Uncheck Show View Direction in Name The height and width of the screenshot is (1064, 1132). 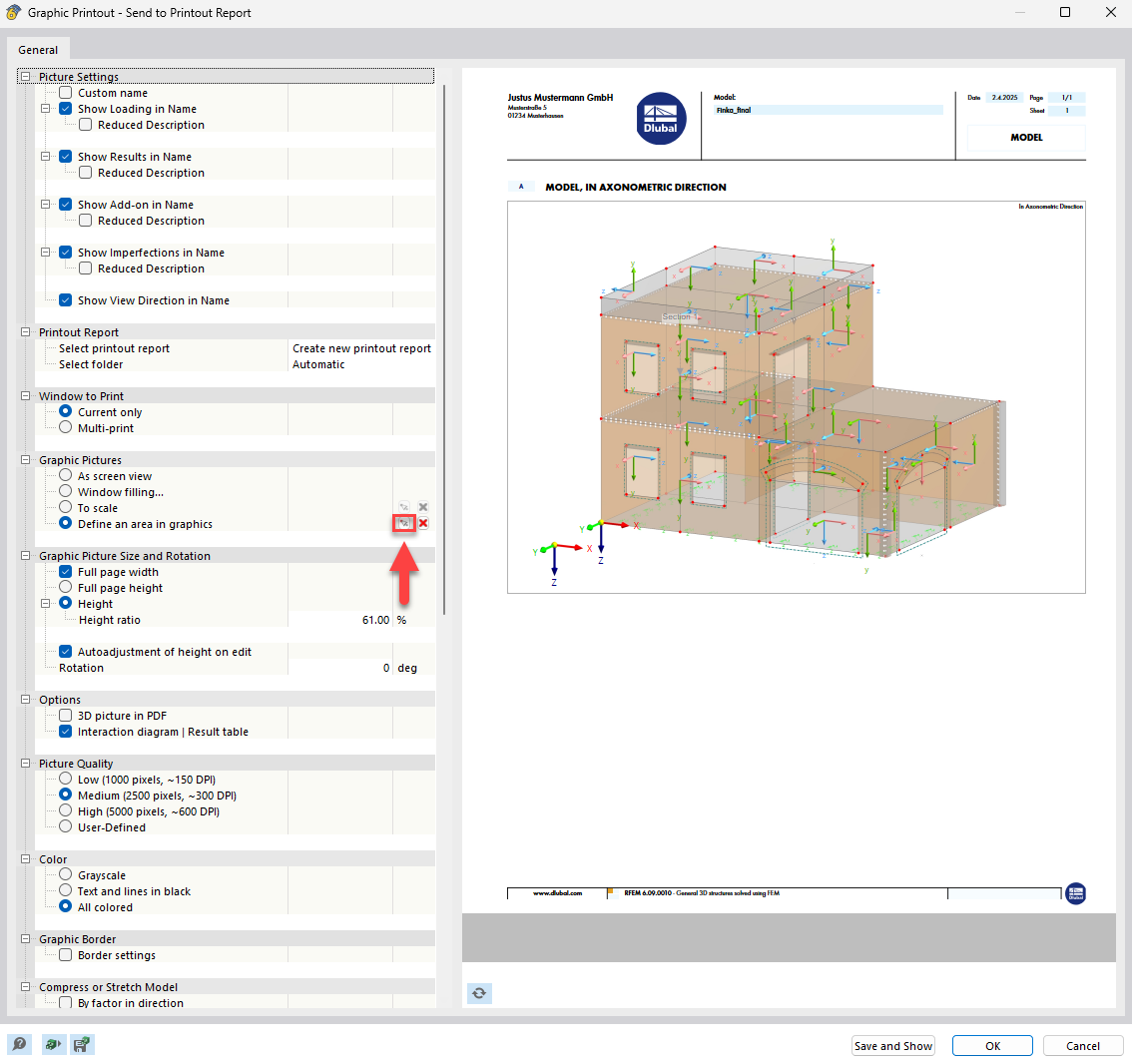[65, 299]
